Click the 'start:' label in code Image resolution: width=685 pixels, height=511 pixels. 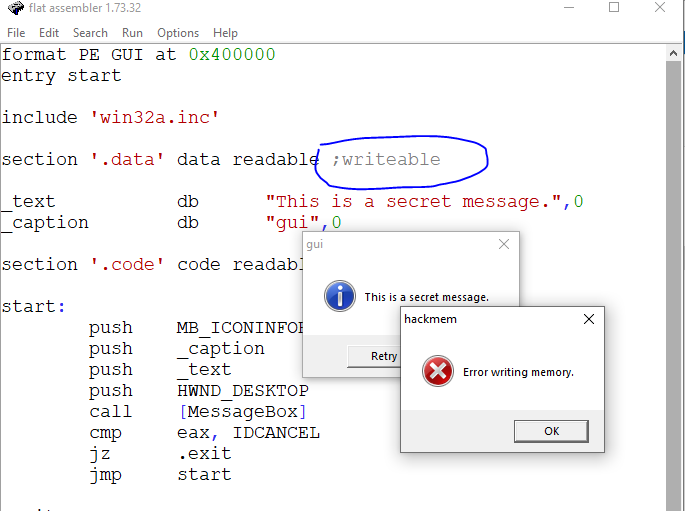tap(33, 307)
